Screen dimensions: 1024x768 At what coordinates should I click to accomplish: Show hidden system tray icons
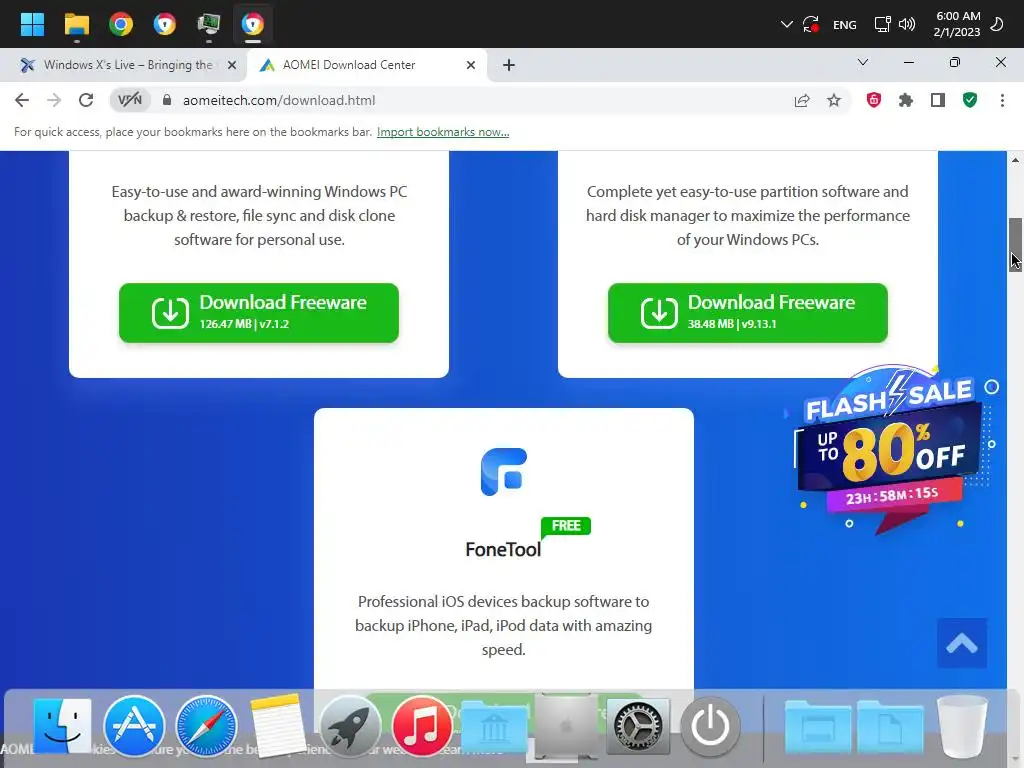786,24
